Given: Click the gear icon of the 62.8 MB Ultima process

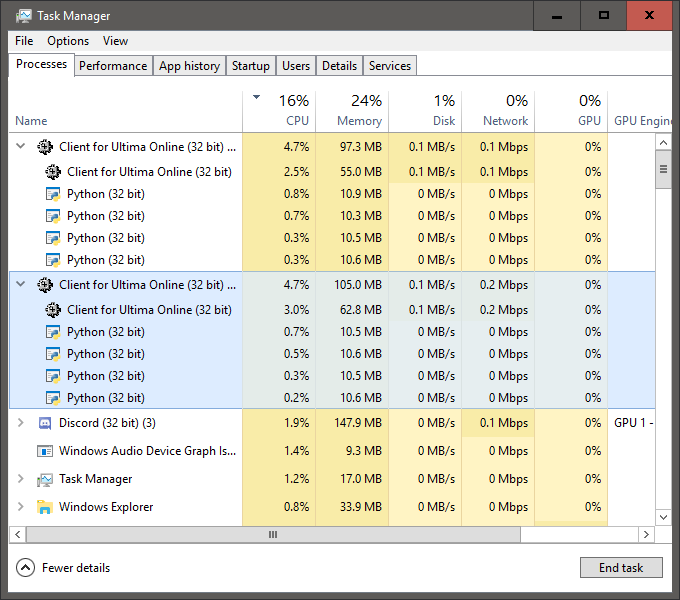Looking at the screenshot, I should [x=53, y=310].
